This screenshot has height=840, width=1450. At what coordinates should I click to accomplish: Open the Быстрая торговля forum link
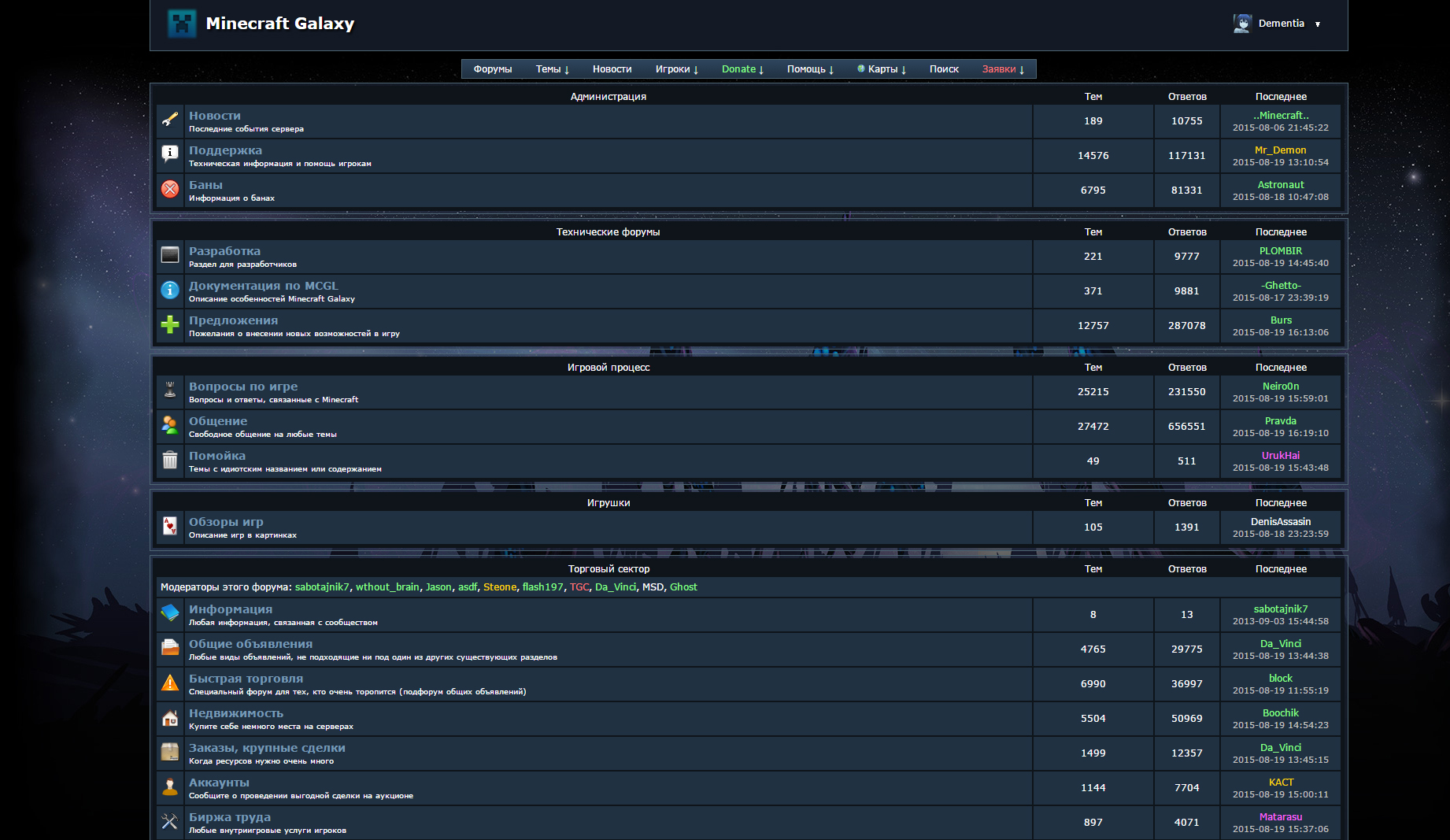coord(246,679)
